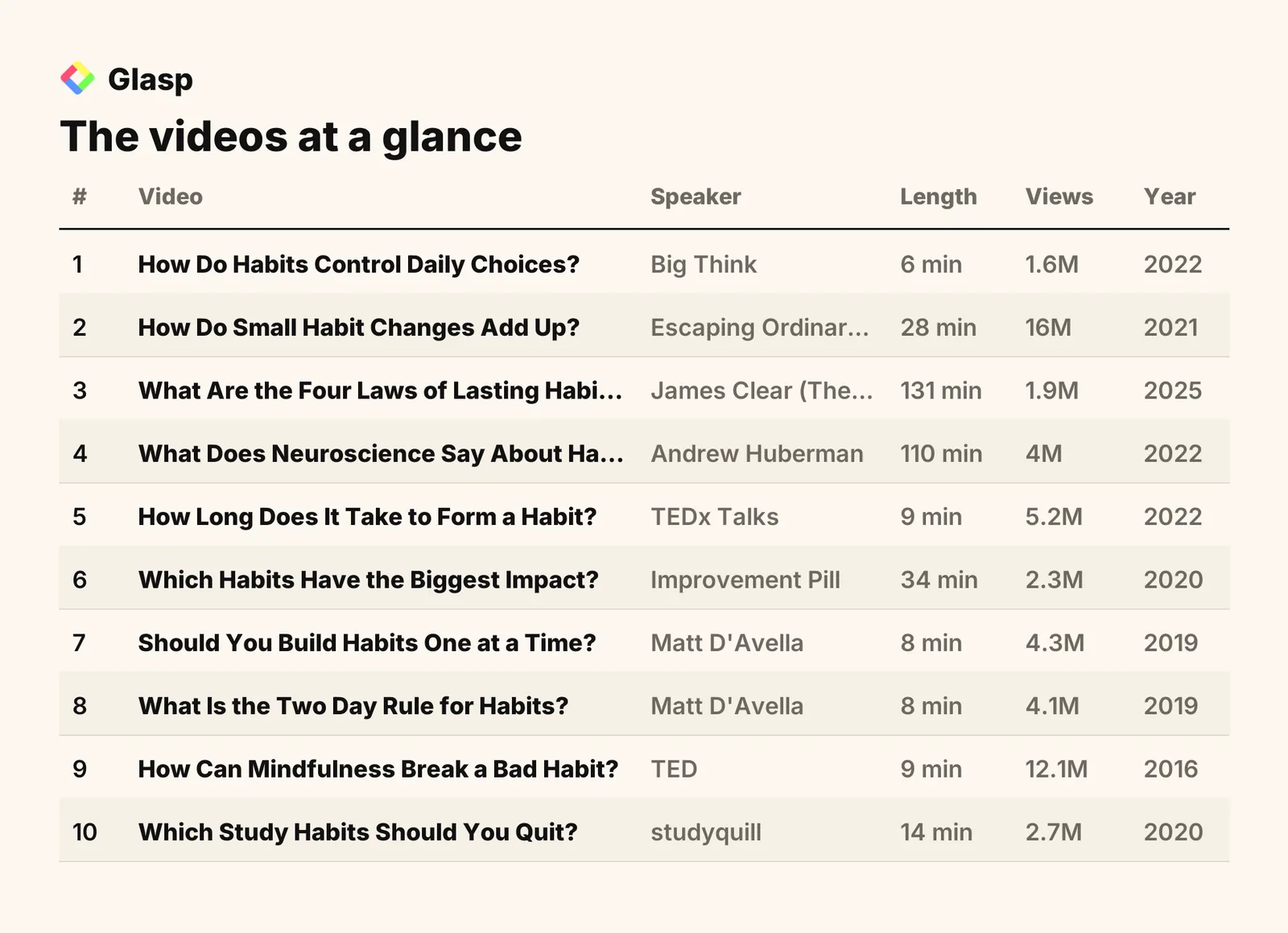Click the '28 min' length value

pos(939,328)
